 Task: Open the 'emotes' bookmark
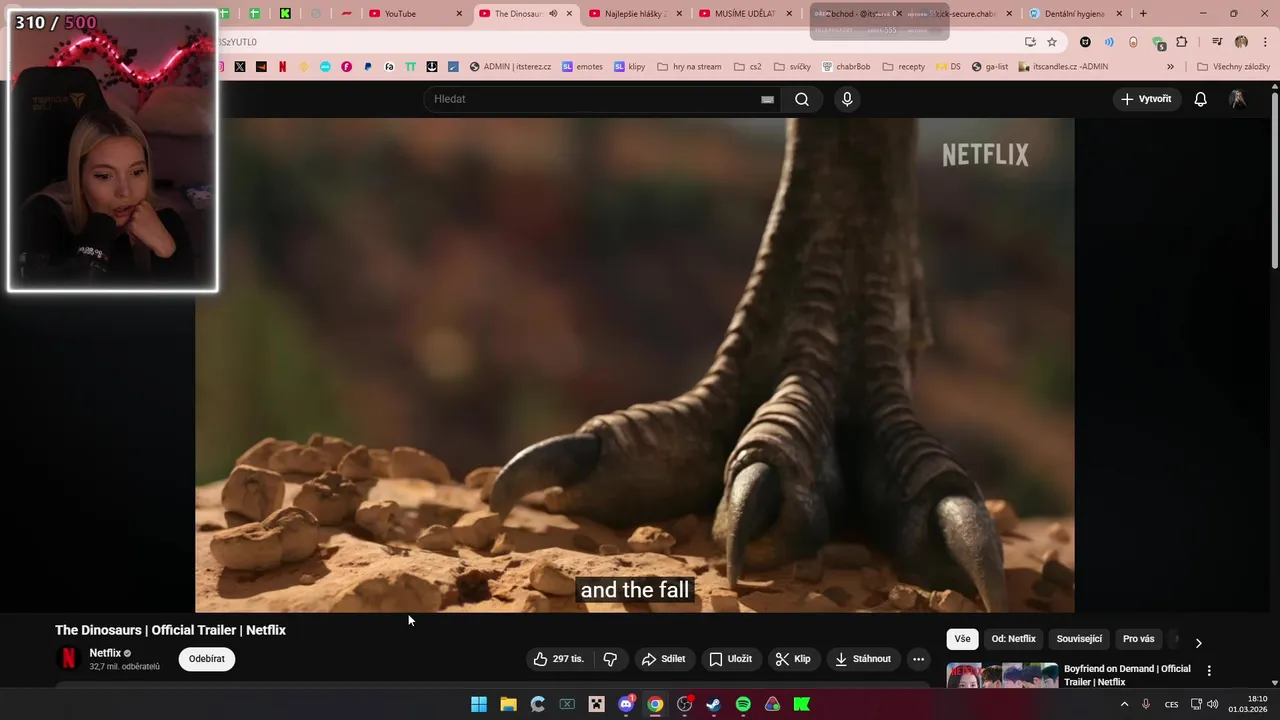pyautogui.click(x=582, y=67)
